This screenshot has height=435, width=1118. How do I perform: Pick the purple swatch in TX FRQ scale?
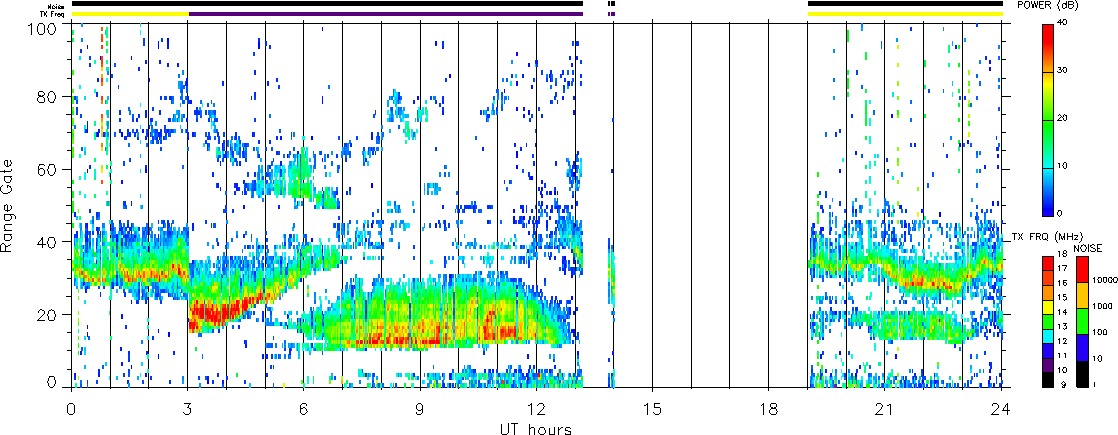click(x=1048, y=365)
